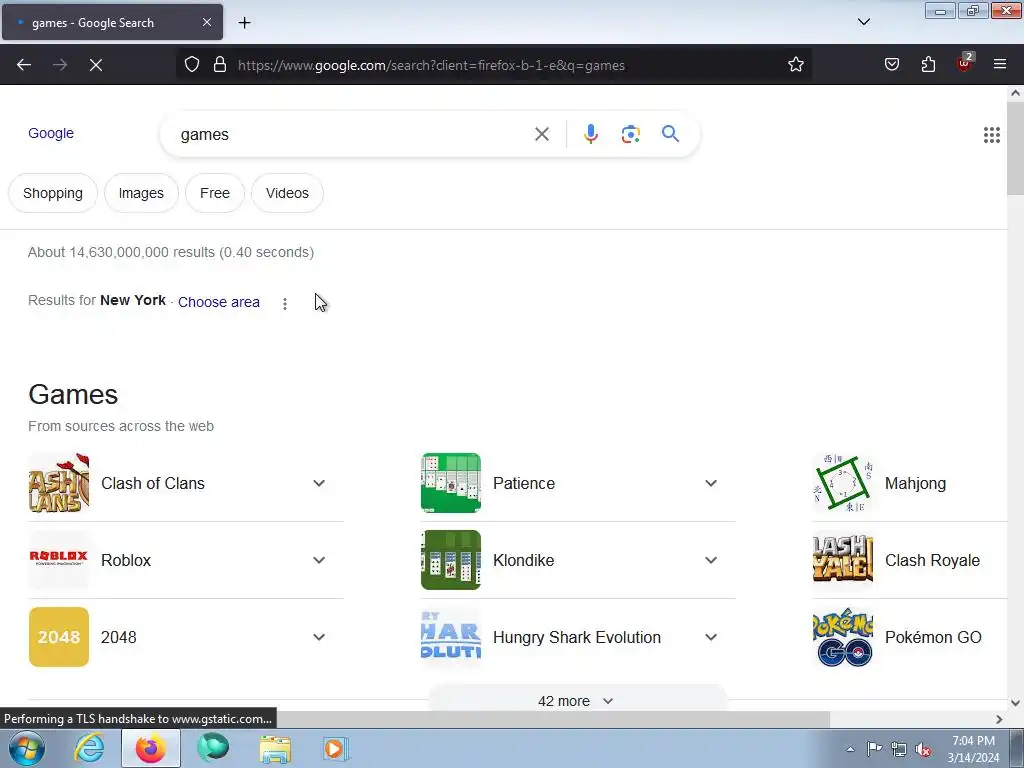Go to Google home logo
Screen dimensions: 1024x768
pyautogui.click(x=51, y=133)
